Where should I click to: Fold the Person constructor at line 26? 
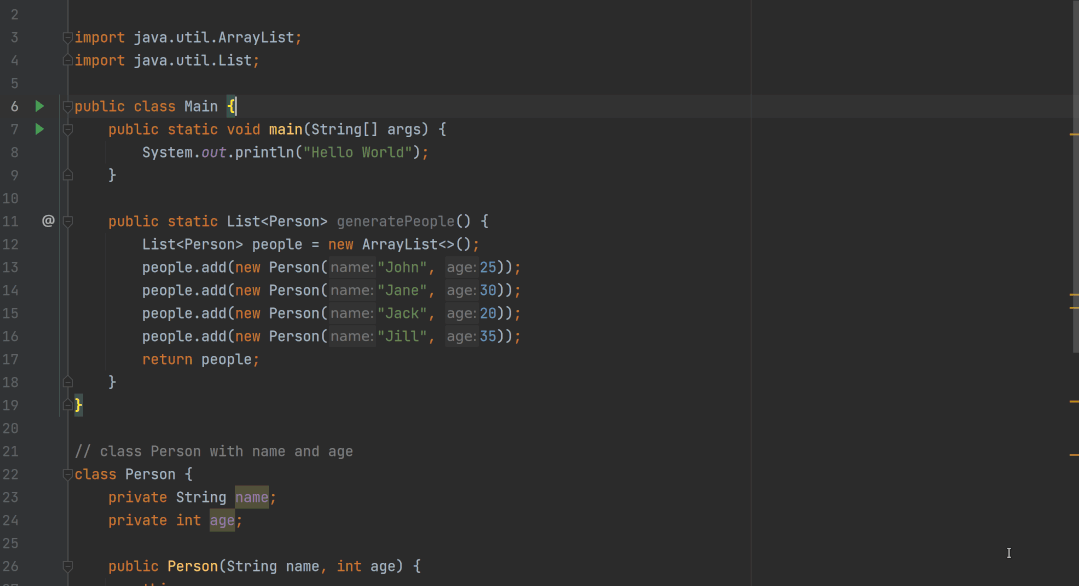67,567
